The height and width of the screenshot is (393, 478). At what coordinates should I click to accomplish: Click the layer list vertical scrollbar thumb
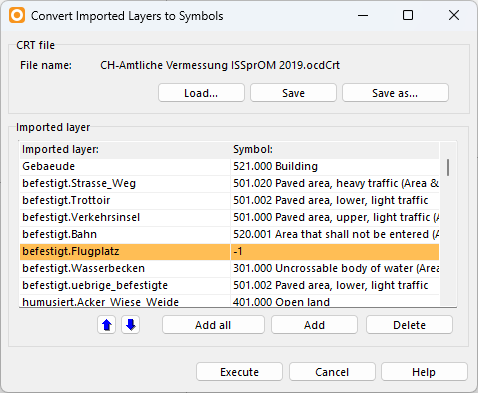tap(448, 167)
